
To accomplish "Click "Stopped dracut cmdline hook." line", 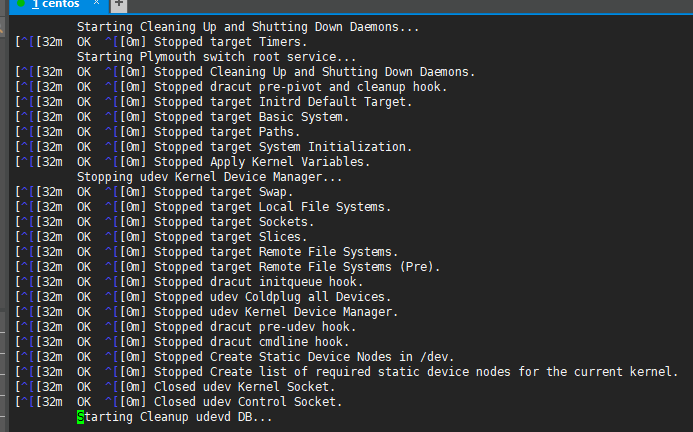I will pyautogui.click(x=251, y=342).
